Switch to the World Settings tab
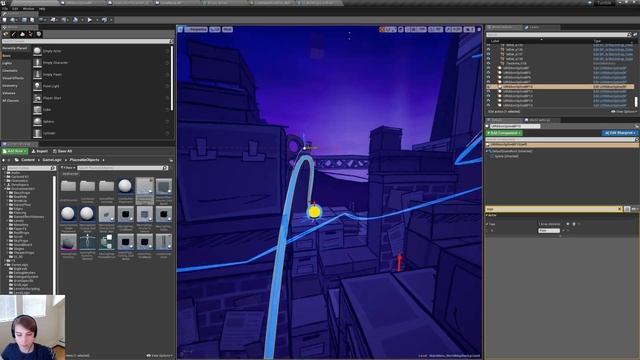Screen dimensions: 640x360 click(539, 120)
